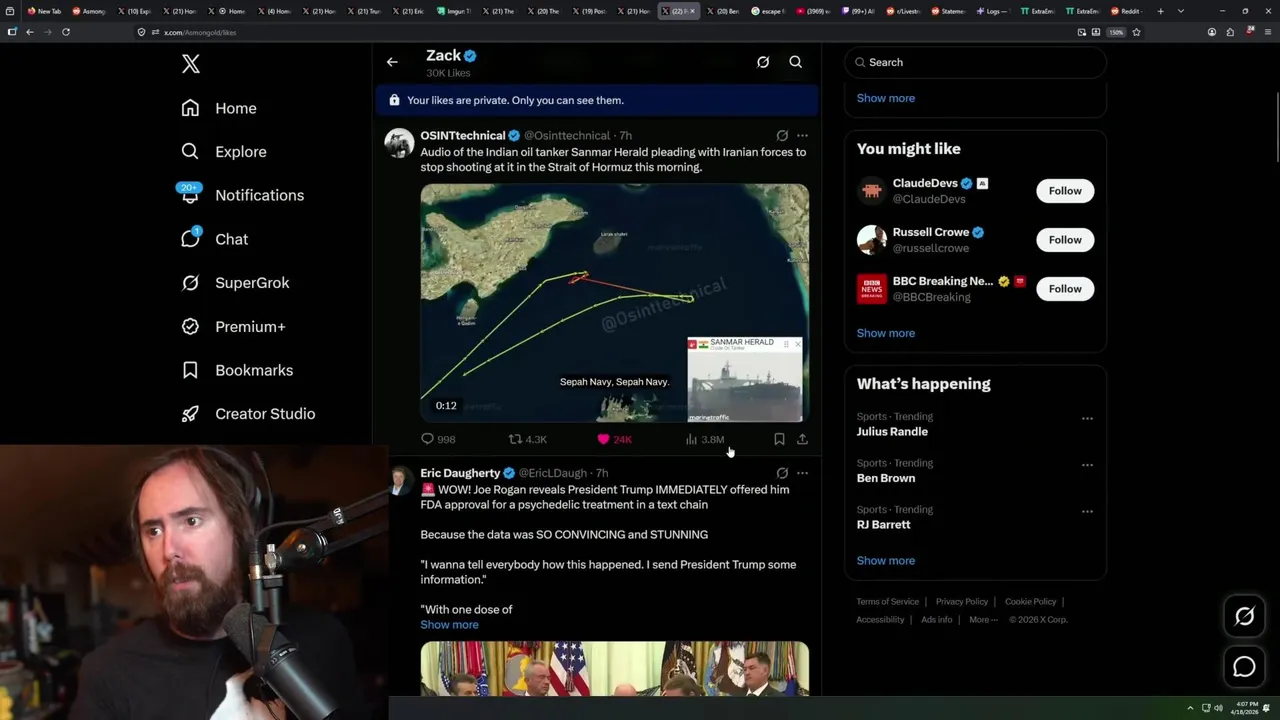Open options for RJ Barrett trend
This screenshot has width=1280, height=720.
tap(1087, 511)
